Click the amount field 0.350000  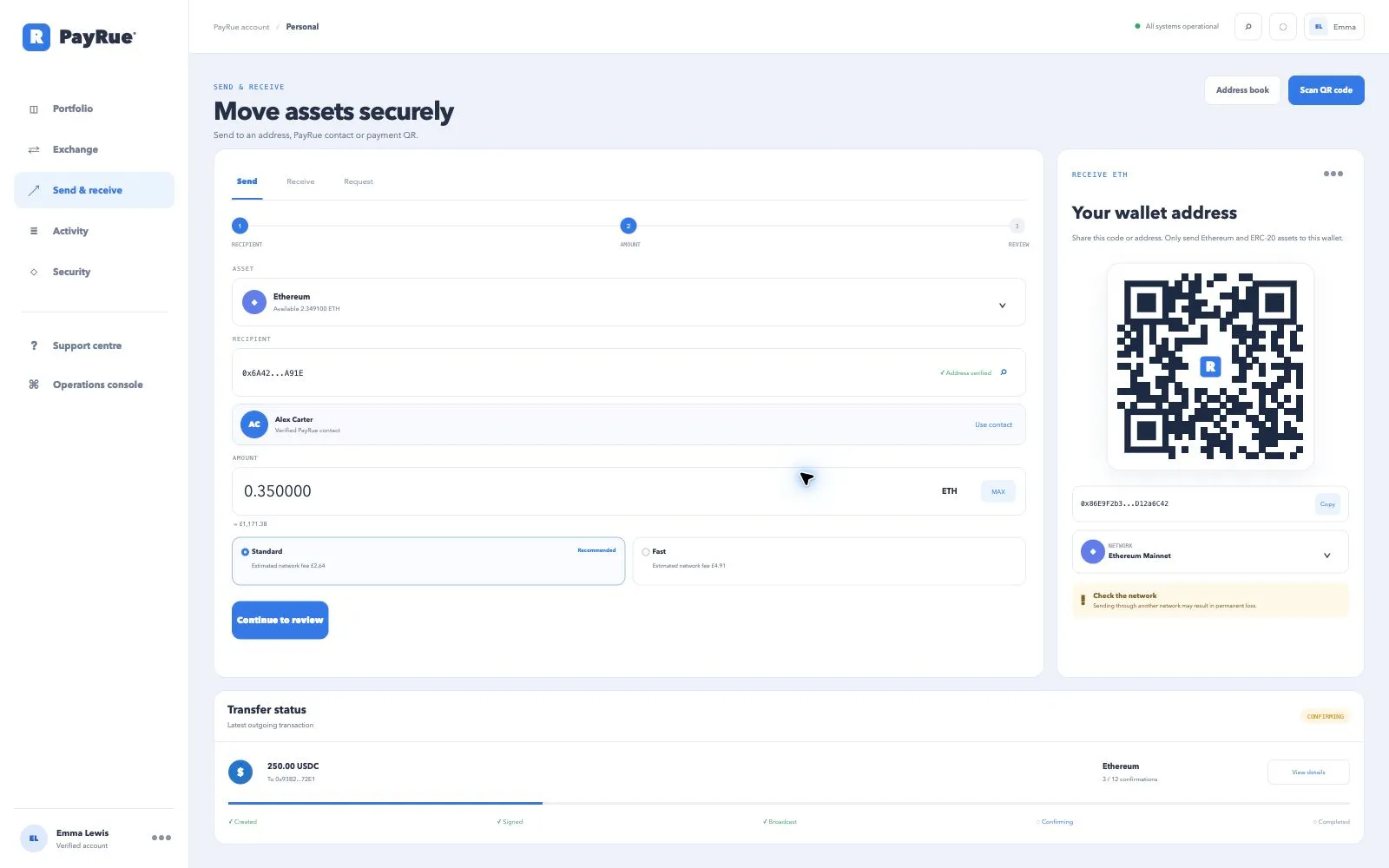click(629, 491)
